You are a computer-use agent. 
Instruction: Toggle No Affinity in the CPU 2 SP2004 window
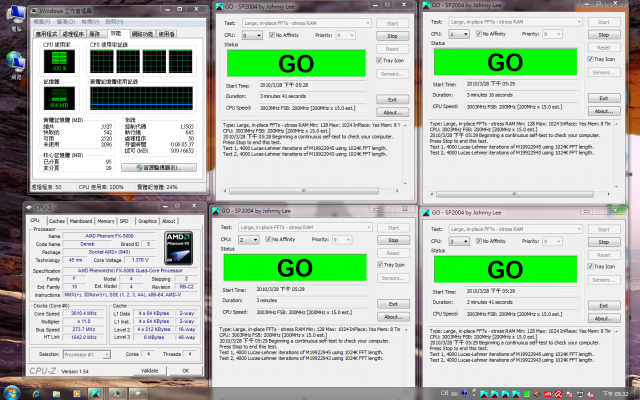click(280, 239)
